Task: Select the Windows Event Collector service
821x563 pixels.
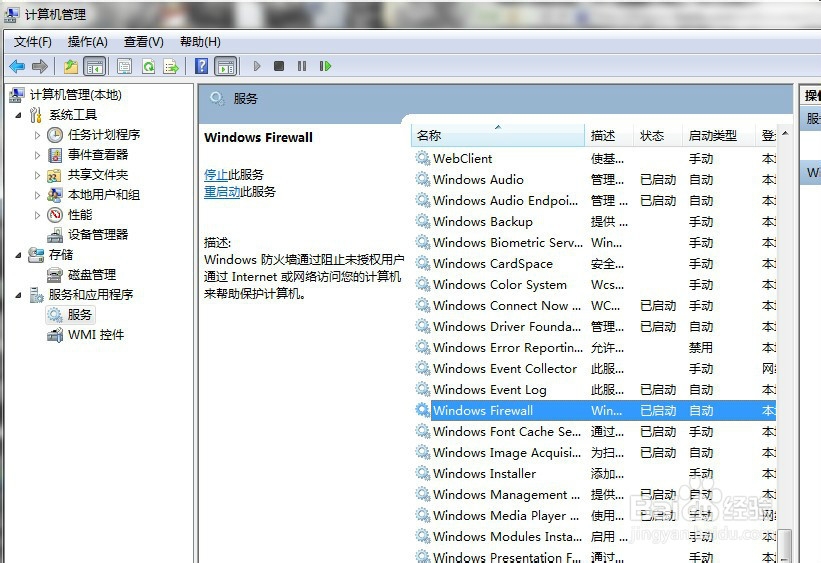Action: [595, 369]
